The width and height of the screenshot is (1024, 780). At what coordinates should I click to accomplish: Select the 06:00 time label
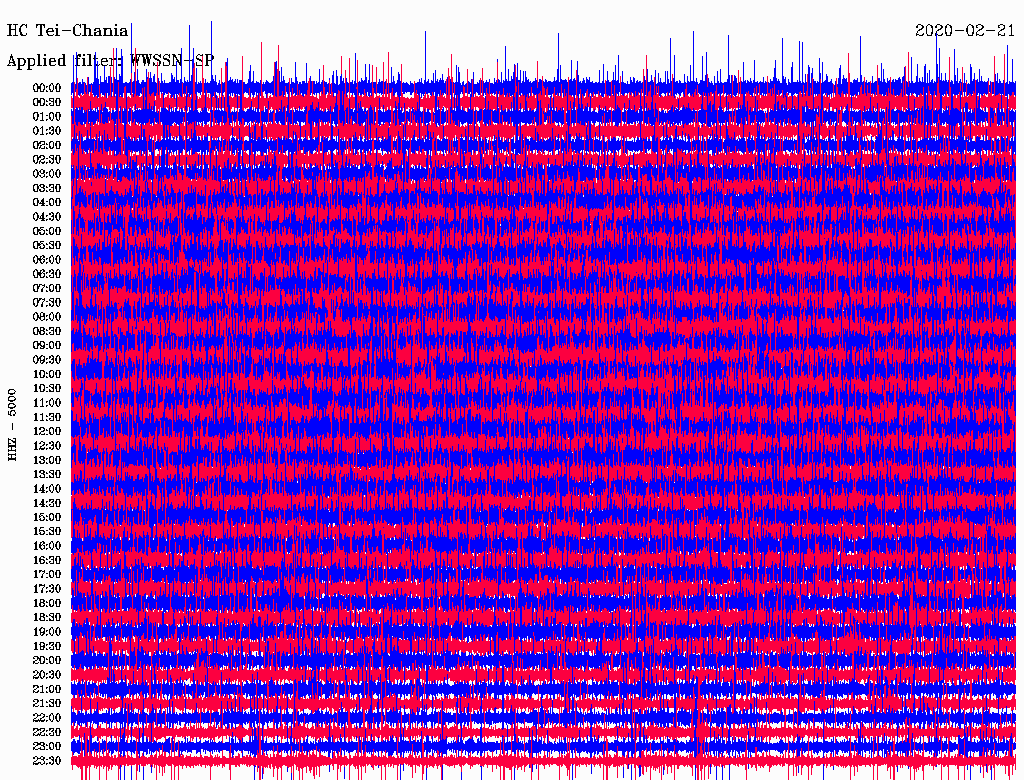(47, 259)
